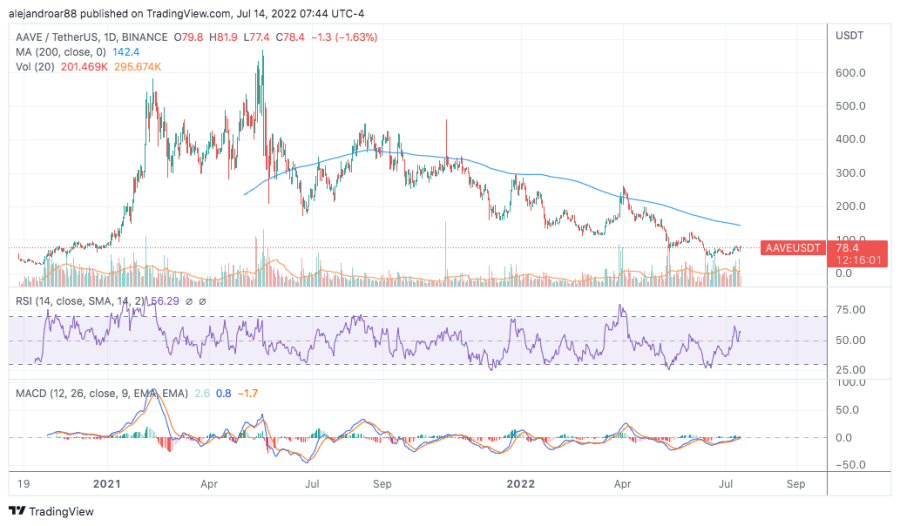
Task: Select the MACD (12, 26, close, 9, EMA, EMA) label
Action: click(102, 393)
